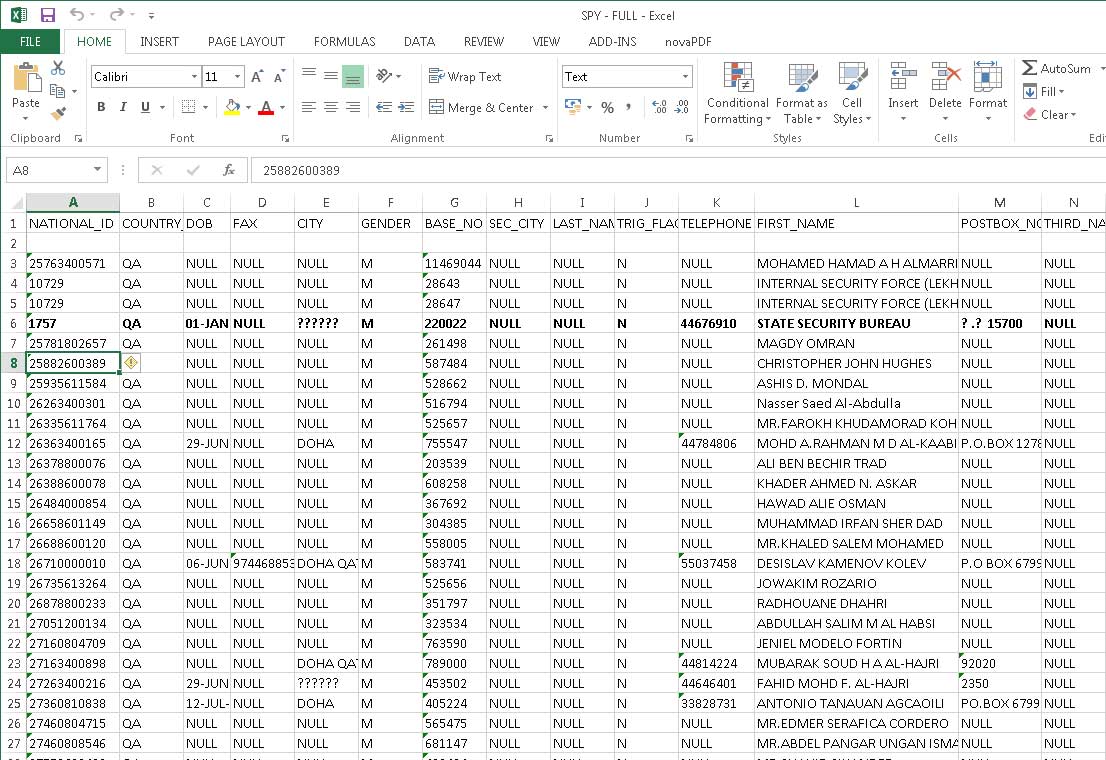Image resolution: width=1106 pixels, height=760 pixels.
Task: Center text horizontally in cell
Action: click(x=330, y=107)
